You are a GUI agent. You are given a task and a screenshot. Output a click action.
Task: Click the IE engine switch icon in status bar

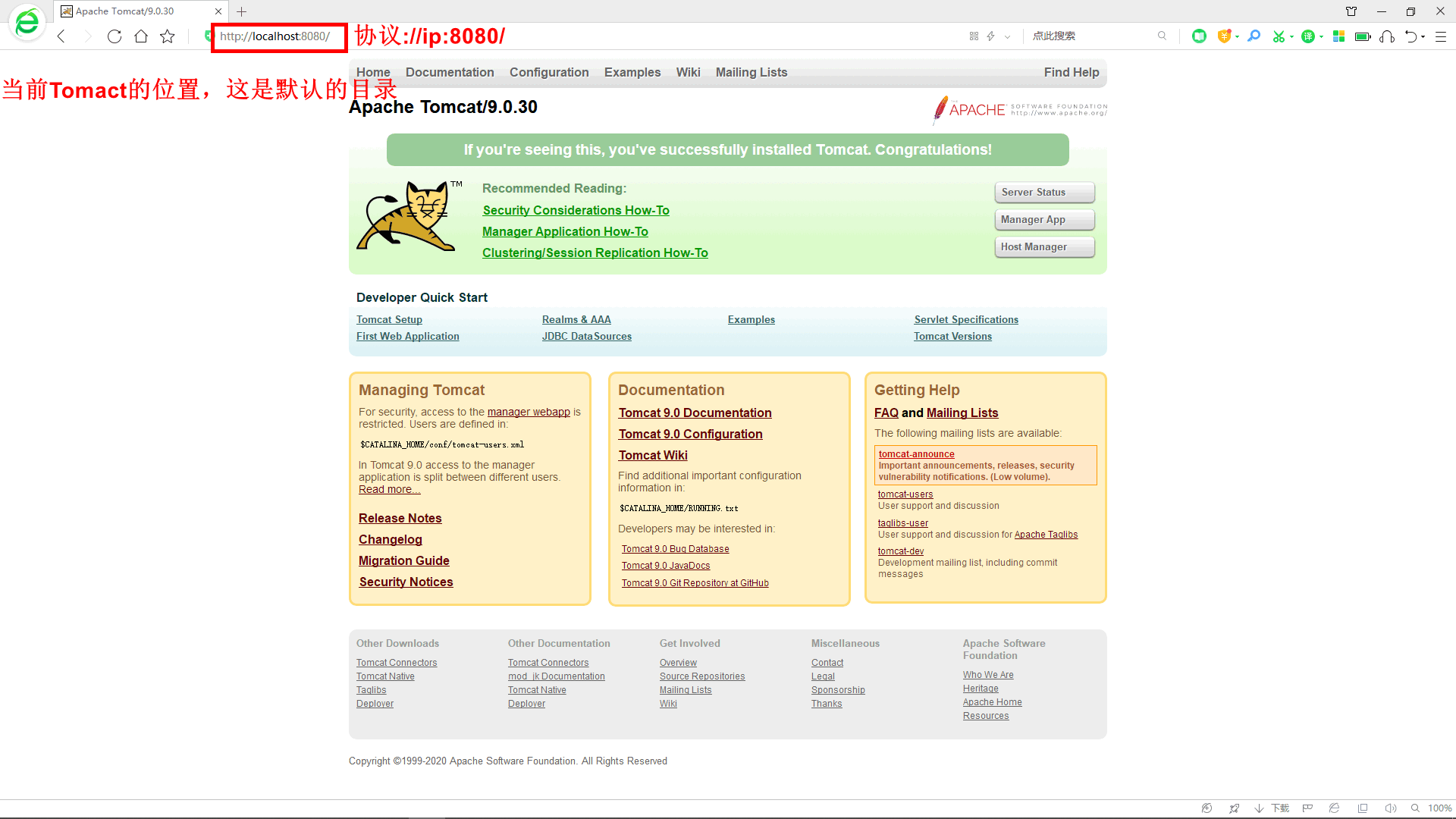tap(1334, 808)
